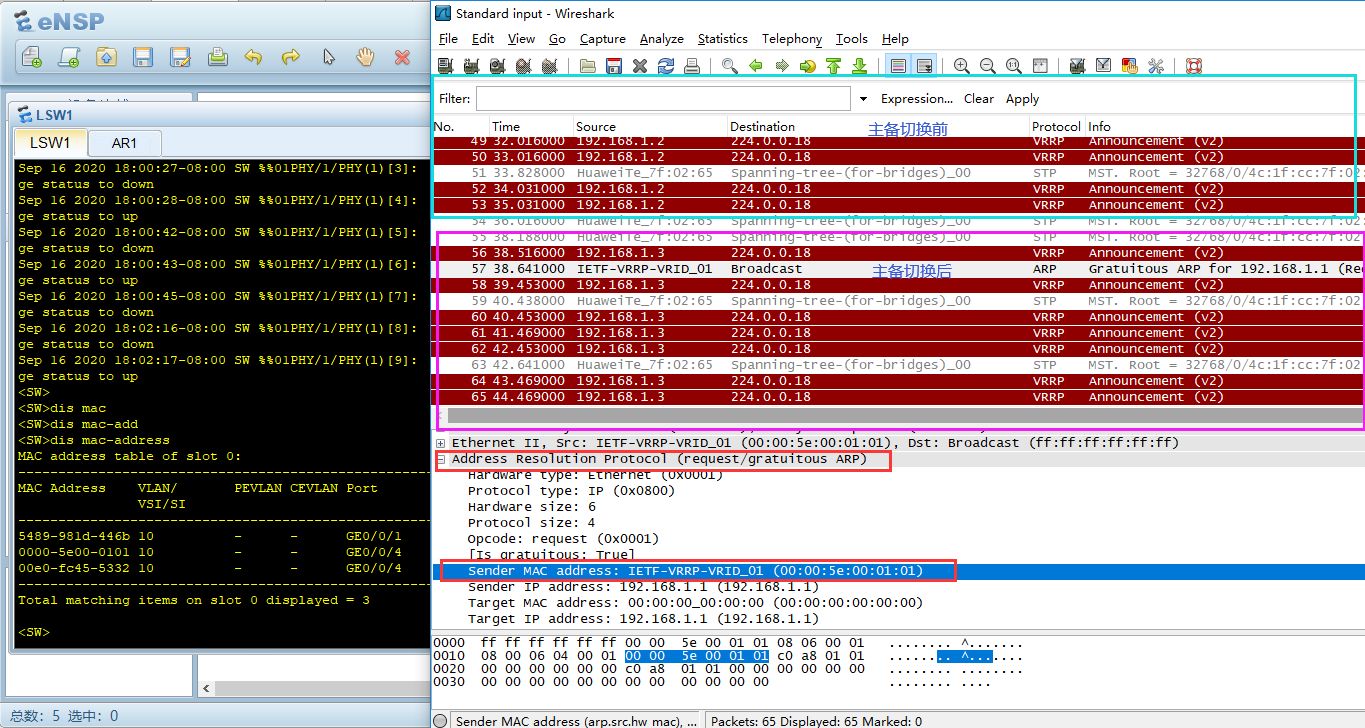Viewport: 1365px width, 728px height.
Task: Collapse the Address Resolution Protocol tree node
Action: click(441, 459)
